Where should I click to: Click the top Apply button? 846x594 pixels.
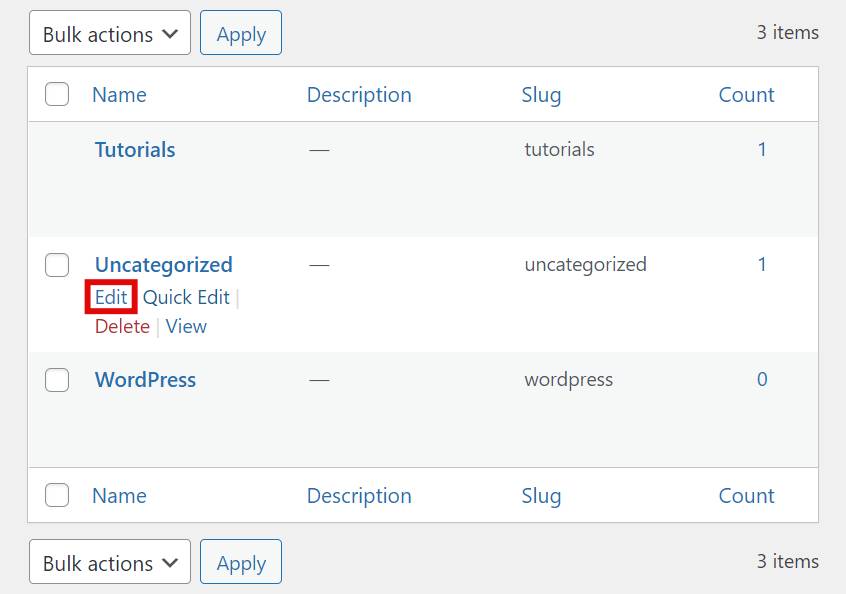[241, 33]
